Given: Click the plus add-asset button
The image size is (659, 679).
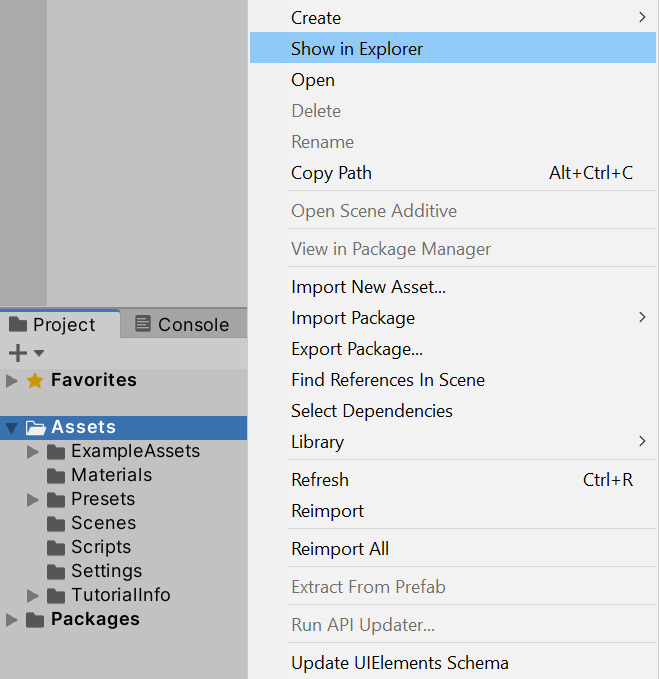Looking at the screenshot, I should click(17, 352).
